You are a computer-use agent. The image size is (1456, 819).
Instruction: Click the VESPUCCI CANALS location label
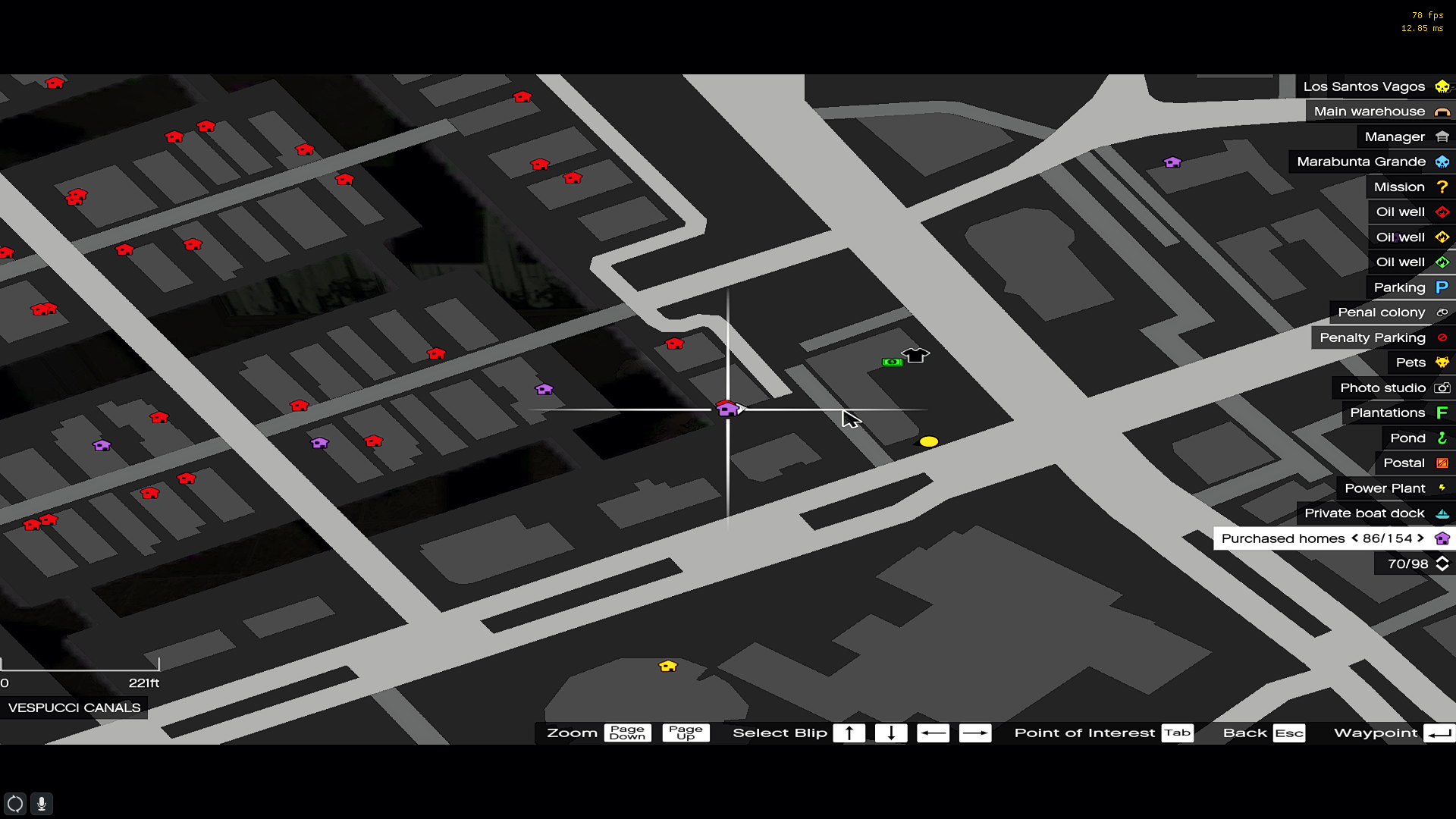[74, 708]
